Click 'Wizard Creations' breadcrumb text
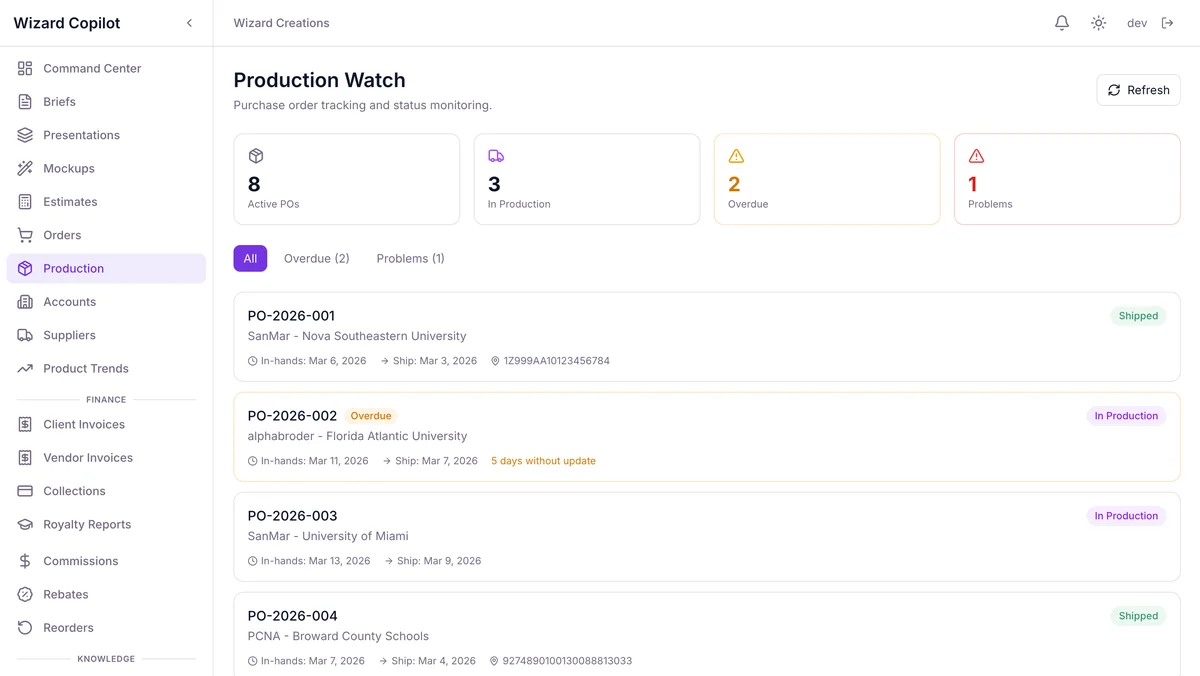The image size is (1200, 676). coord(281,23)
